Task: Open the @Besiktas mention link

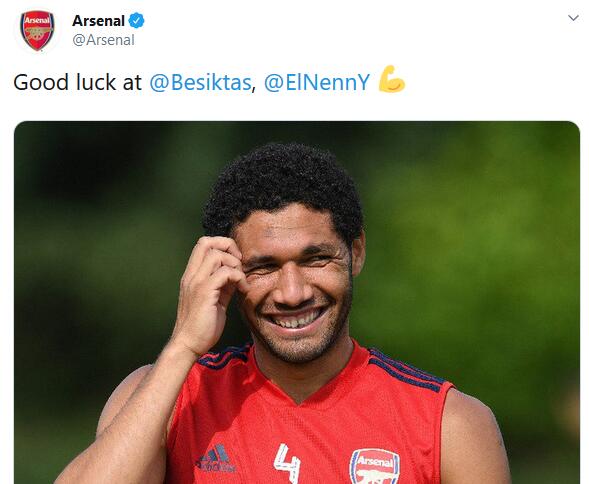Action: pos(200,82)
